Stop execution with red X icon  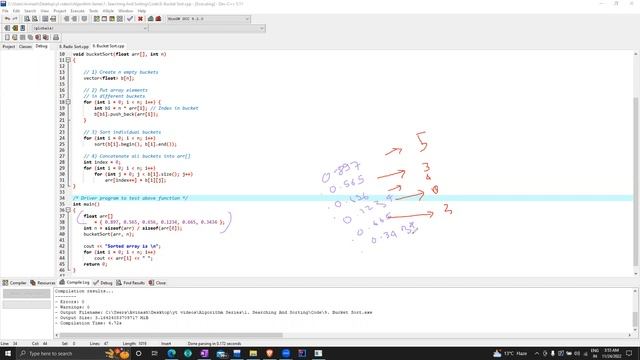pyautogui.click(x=140, y=19)
